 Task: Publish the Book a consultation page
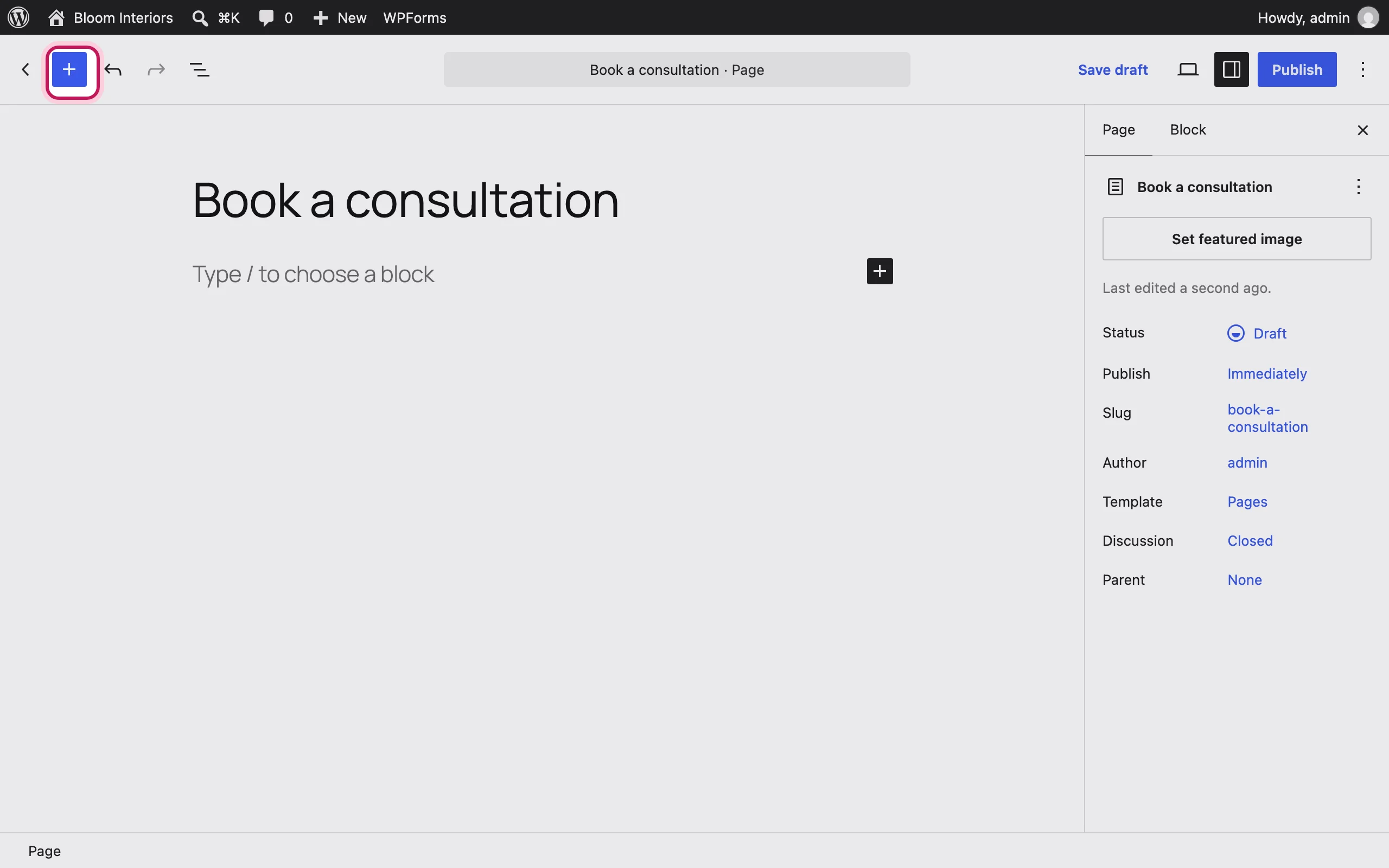pyautogui.click(x=1297, y=69)
